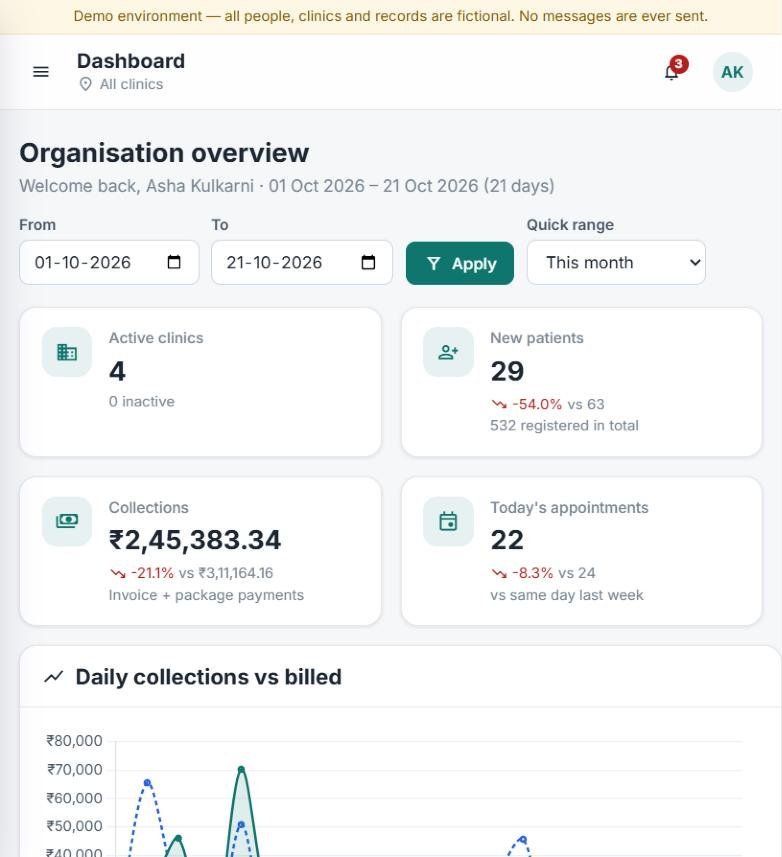Click the Daily collections vs billed heading
782x857 pixels.
coord(208,677)
